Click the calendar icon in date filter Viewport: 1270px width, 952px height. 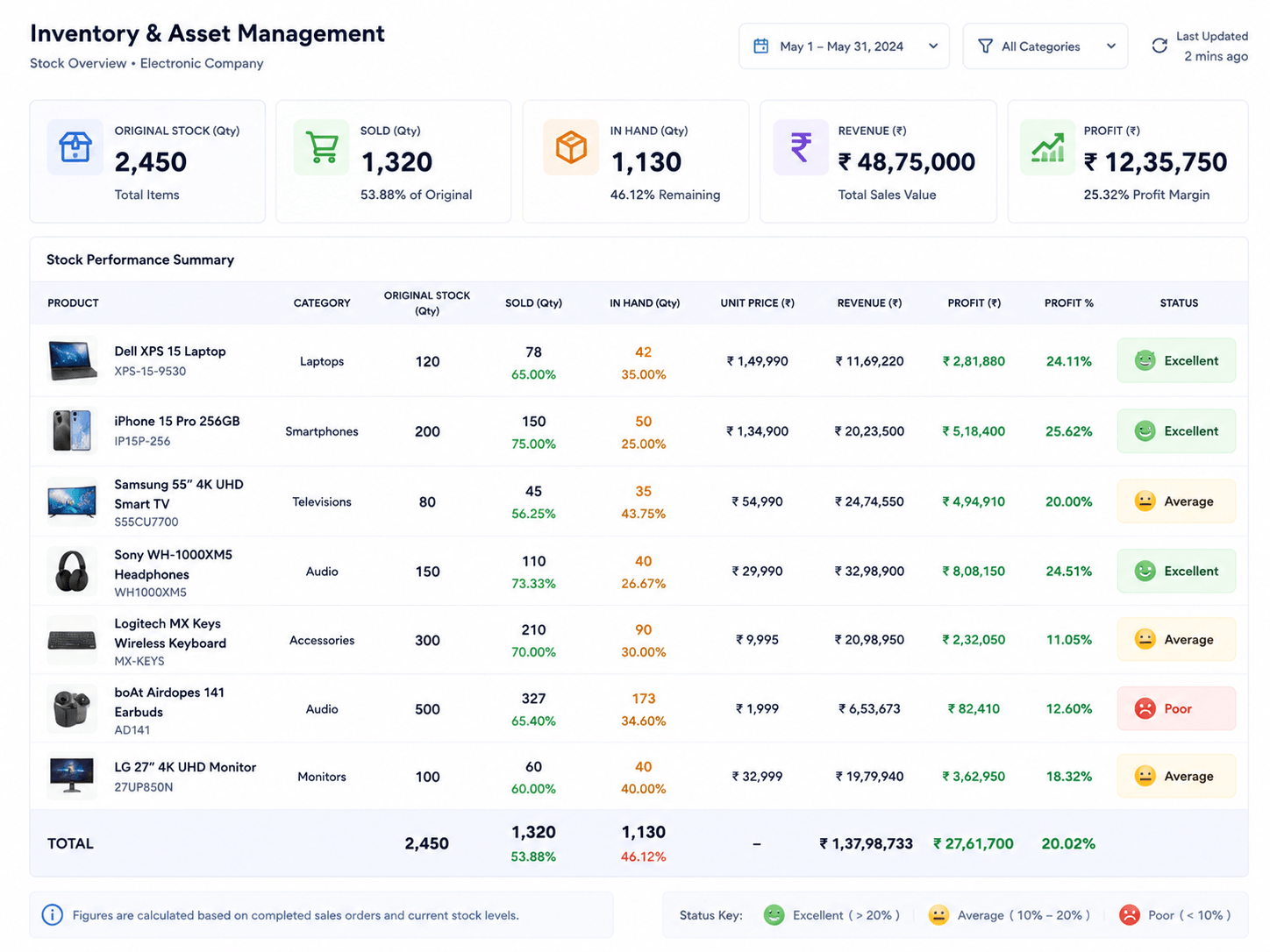pyautogui.click(x=761, y=46)
